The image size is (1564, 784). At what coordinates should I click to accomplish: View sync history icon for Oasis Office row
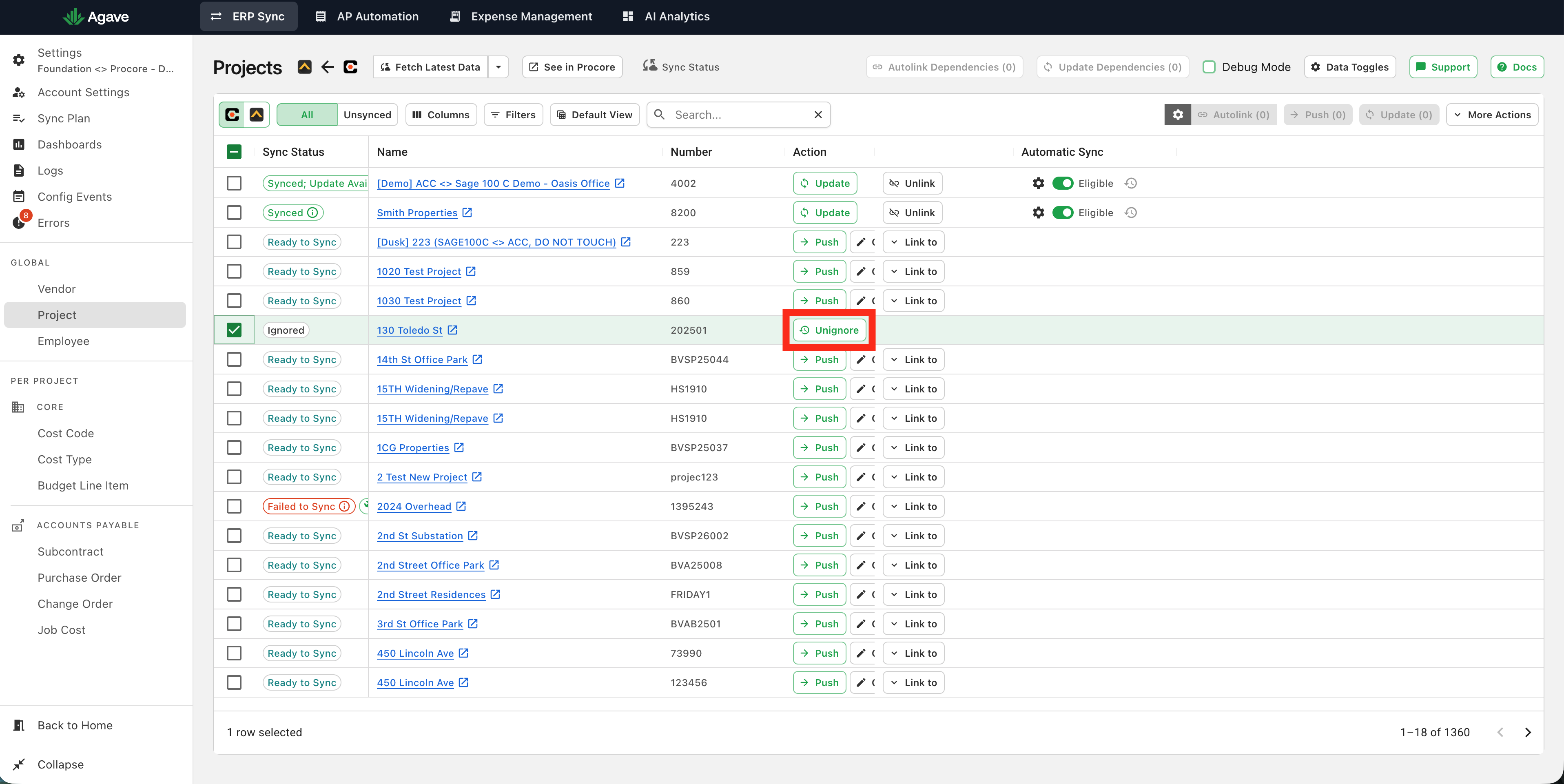pos(1130,184)
